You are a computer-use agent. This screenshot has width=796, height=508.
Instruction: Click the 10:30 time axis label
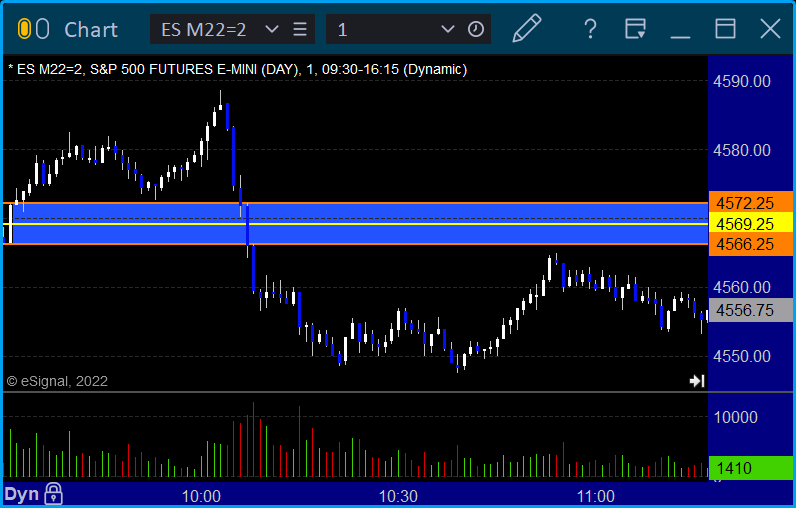399,496
